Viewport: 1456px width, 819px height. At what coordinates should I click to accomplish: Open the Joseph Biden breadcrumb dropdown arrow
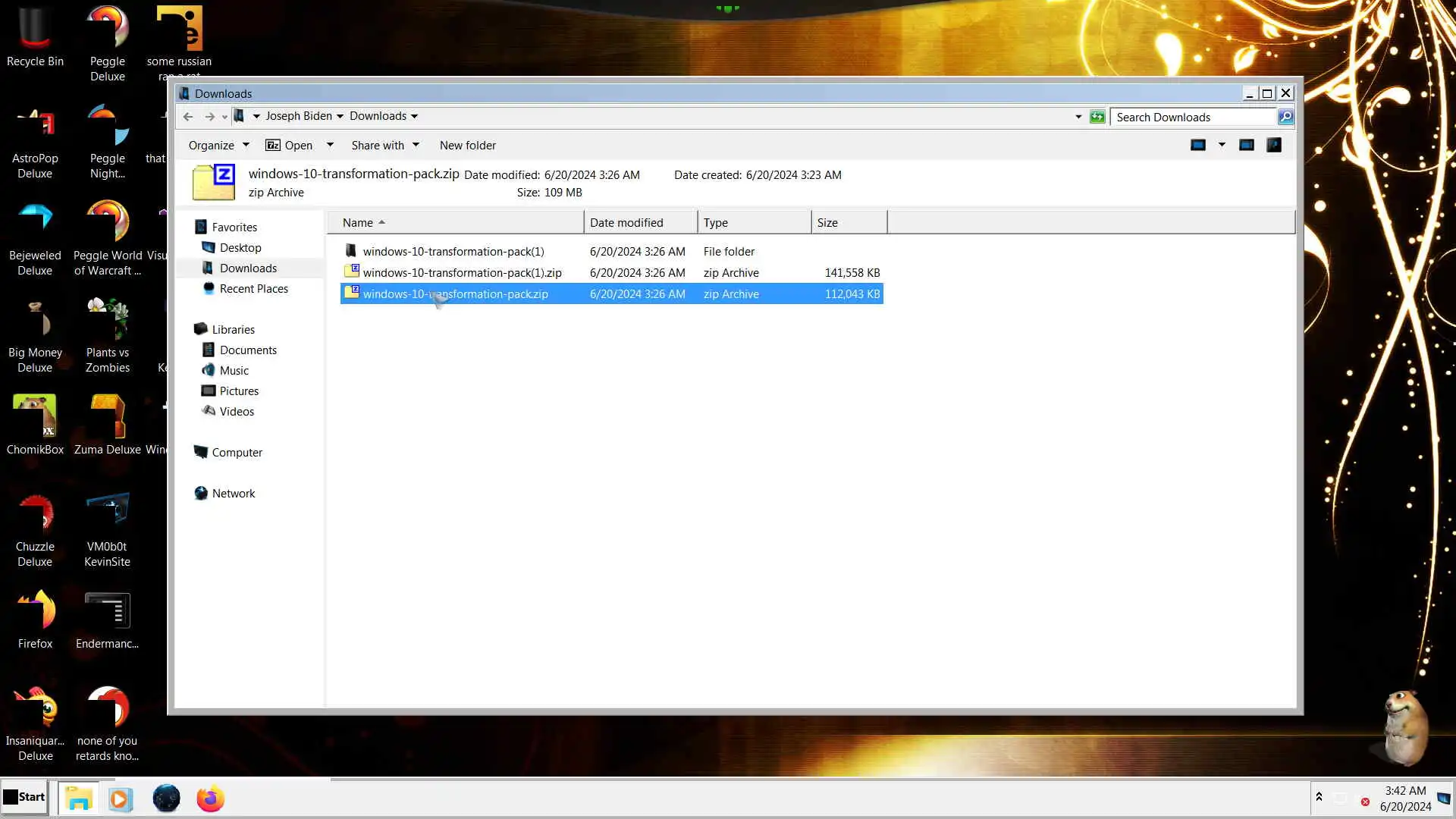coord(340,116)
